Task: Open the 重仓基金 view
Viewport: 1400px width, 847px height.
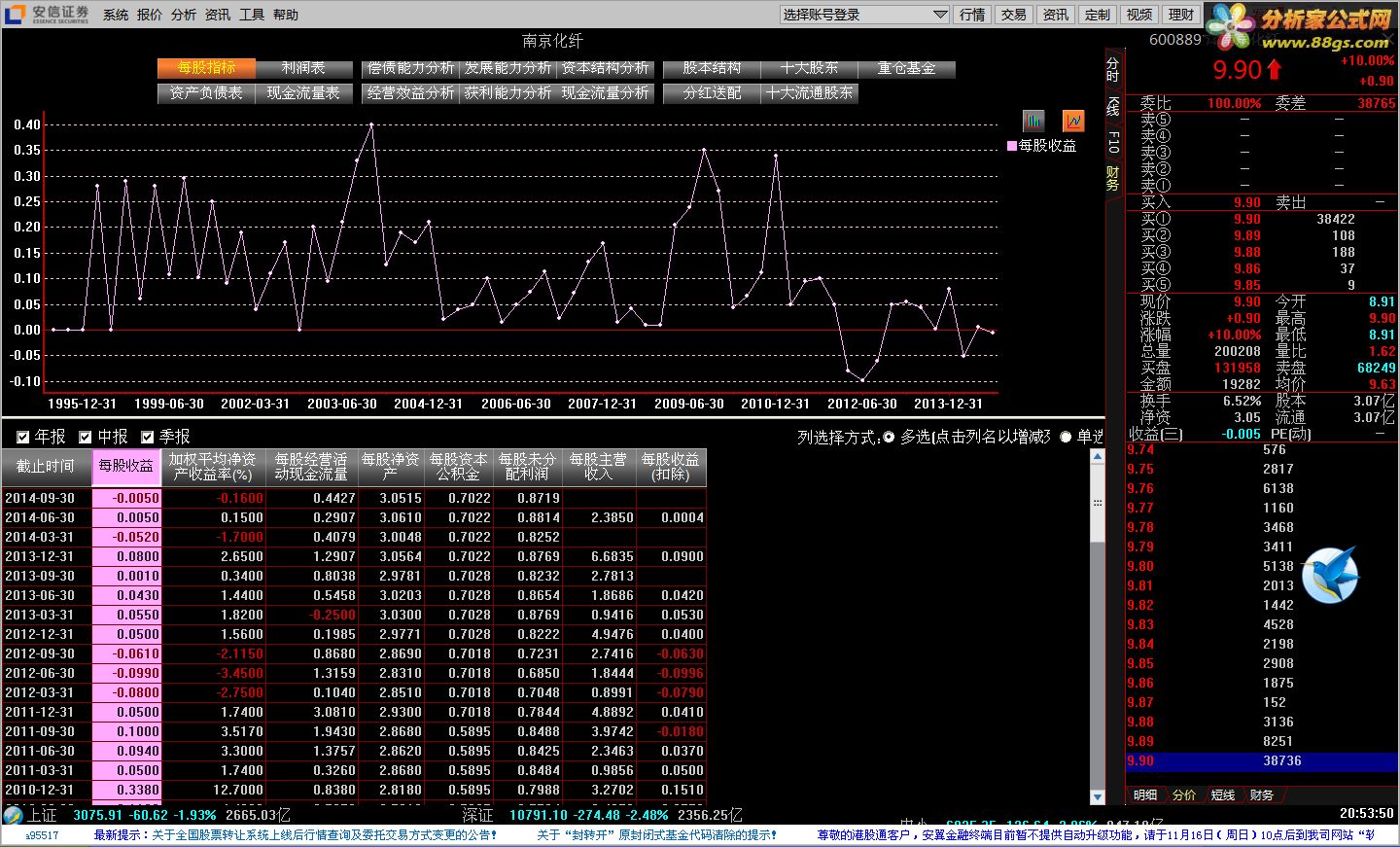Action: tap(906, 68)
